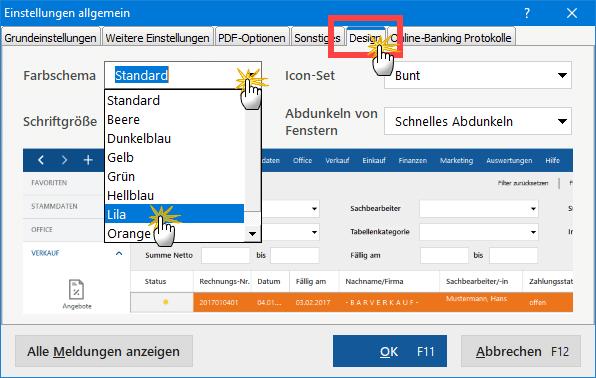Open the Sachbearbeiter filter dropdown
Viewport: 596px width, 378px height.
(479, 208)
